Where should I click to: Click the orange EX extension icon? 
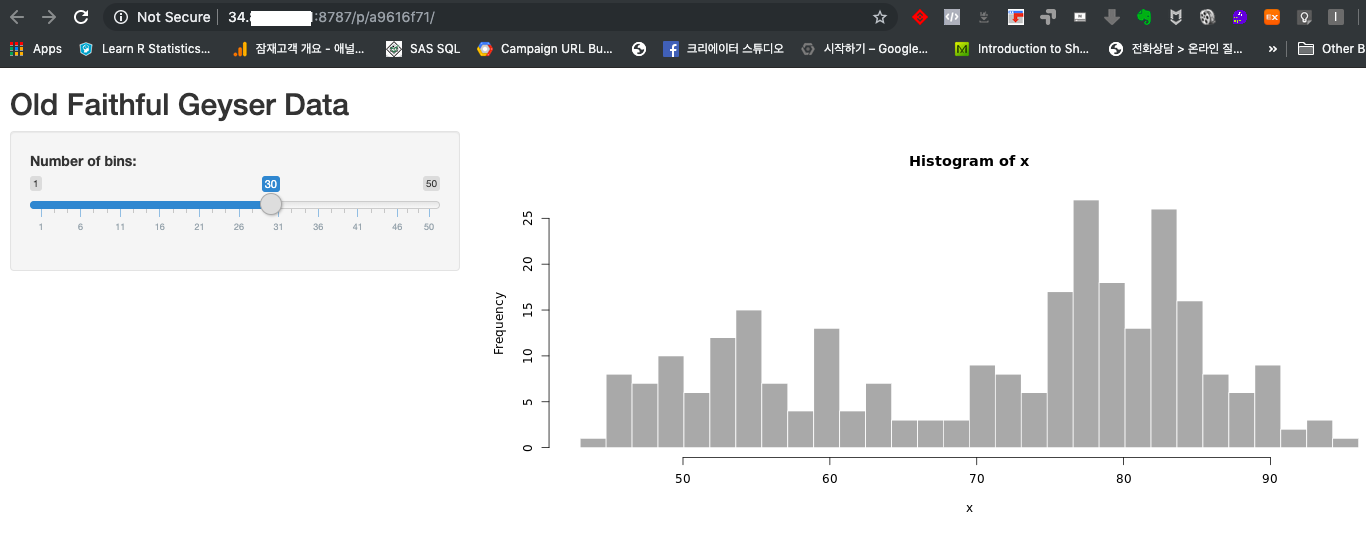tap(1272, 17)
